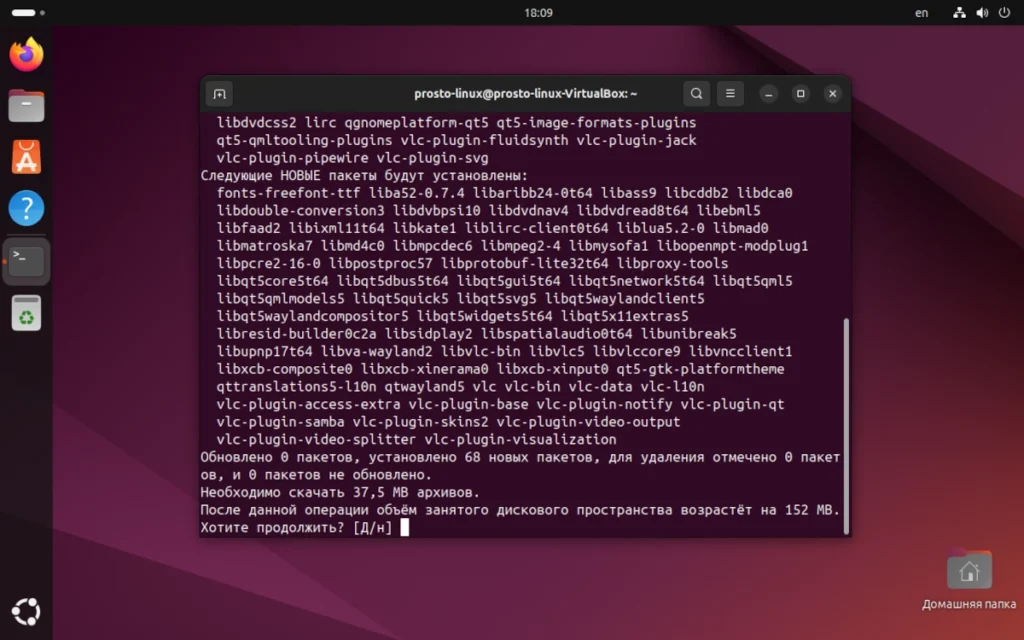Click the package name 'vlc-plugin-pipewire'
The width and height of the screenshot is (1024, 640).
(292, 158)
